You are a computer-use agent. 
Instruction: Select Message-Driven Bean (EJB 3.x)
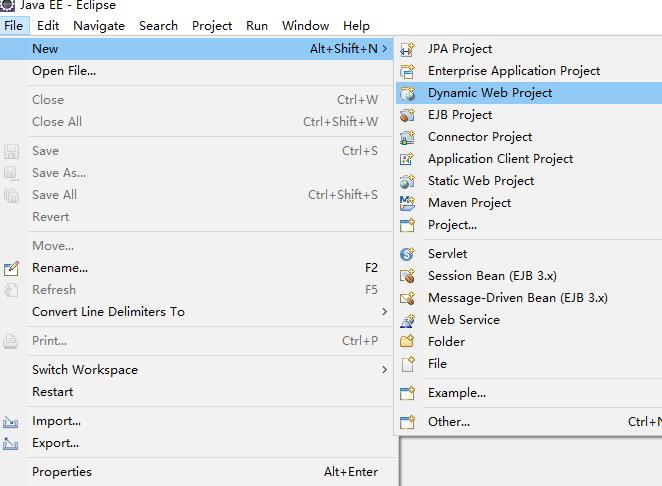pyautogui.click(x=529, y=298)
